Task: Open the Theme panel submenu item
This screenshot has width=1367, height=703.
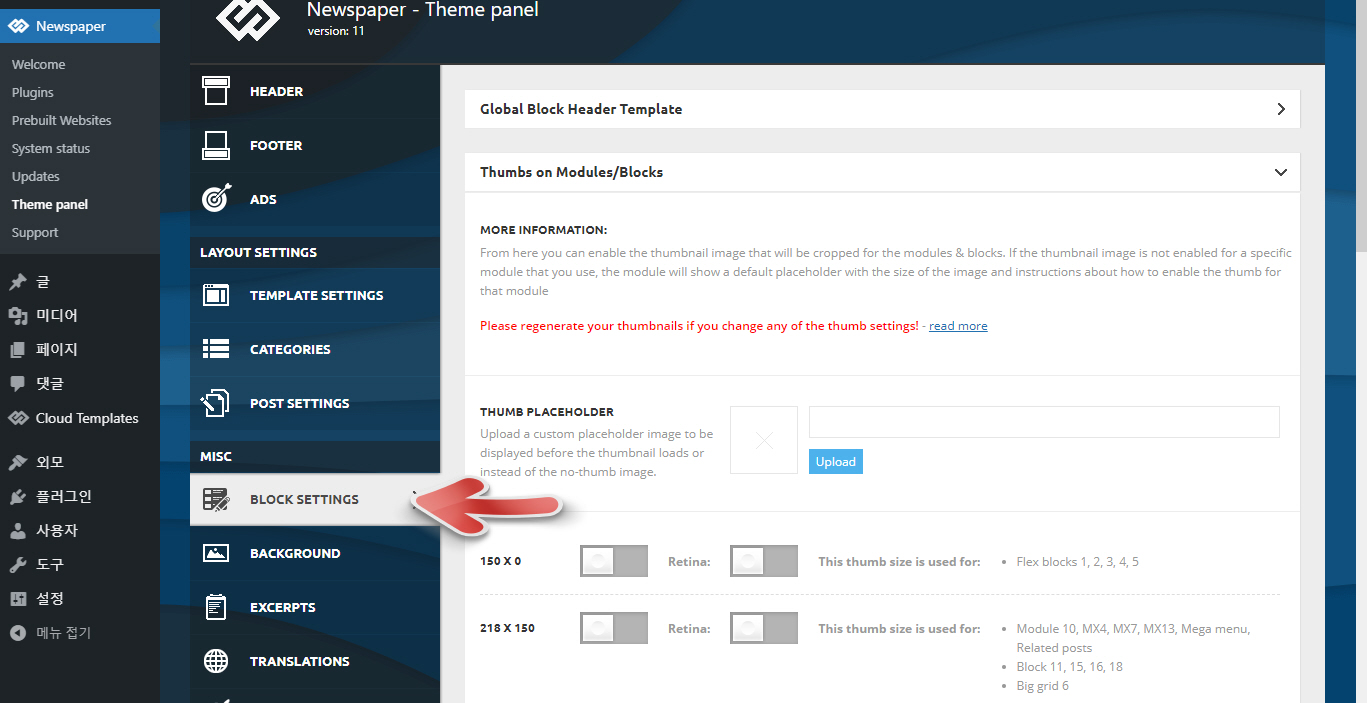Action: point(50,204)
